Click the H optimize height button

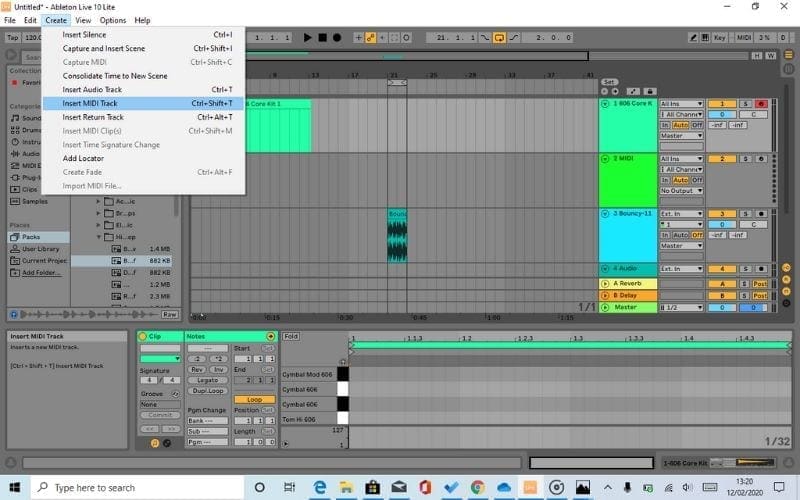757,55
